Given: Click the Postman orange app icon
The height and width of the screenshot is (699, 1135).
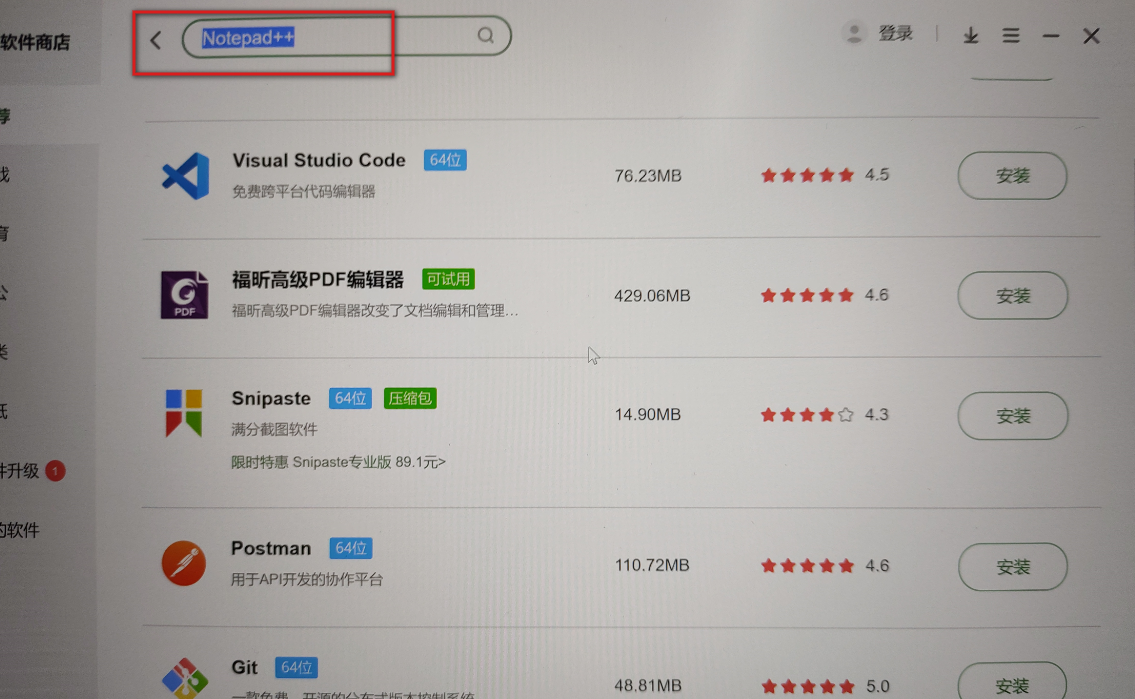Looking at the screenshot, I should point(184,563).
